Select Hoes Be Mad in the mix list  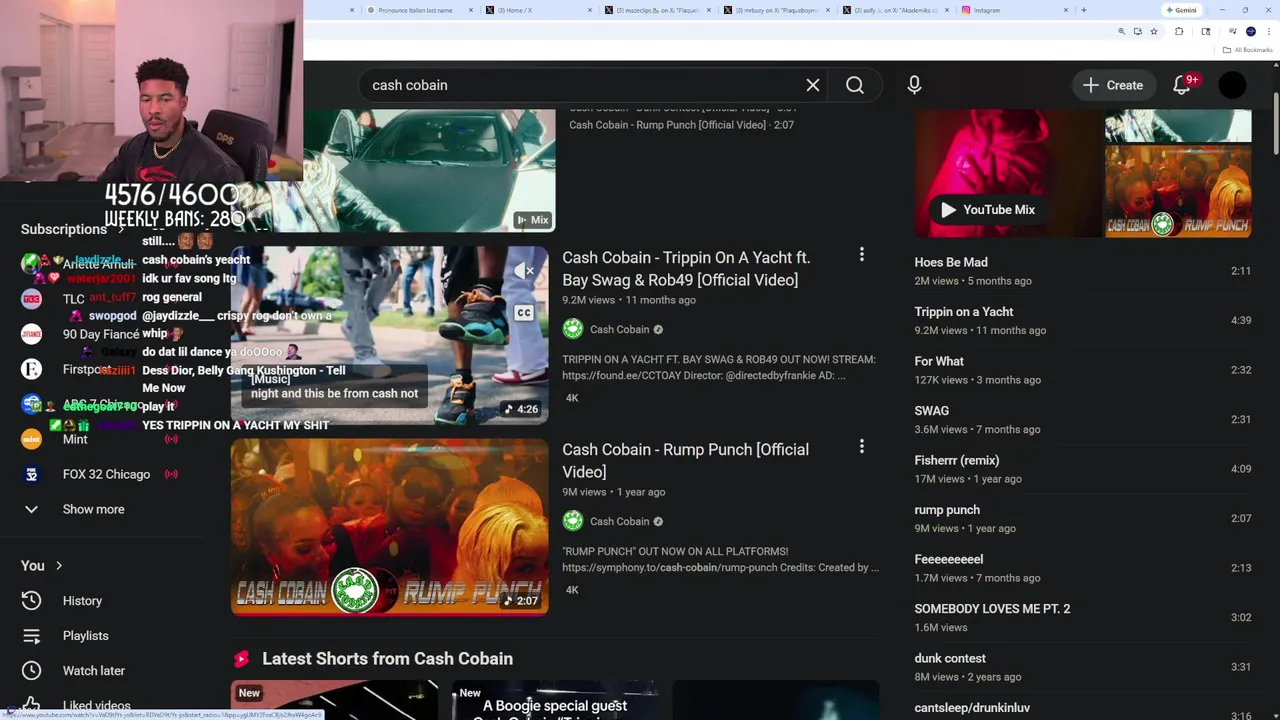pos(1083,271)
